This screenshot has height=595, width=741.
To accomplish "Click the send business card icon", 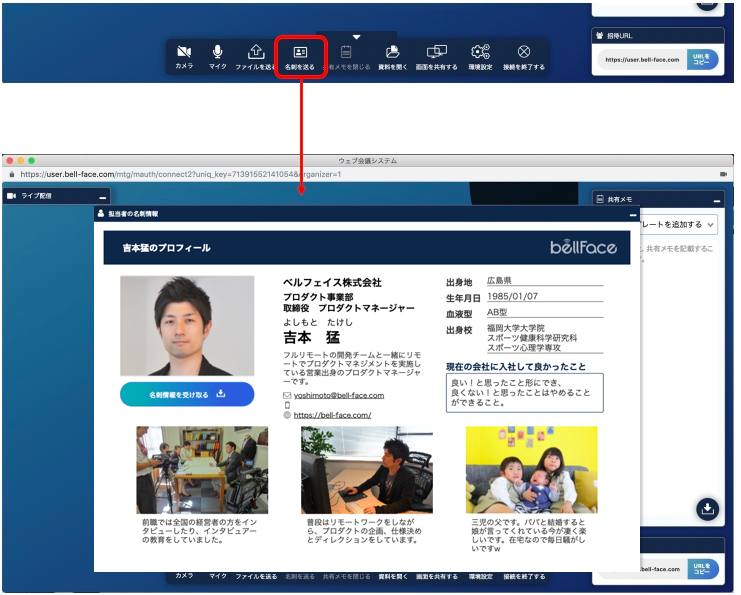I will point(300,52).
